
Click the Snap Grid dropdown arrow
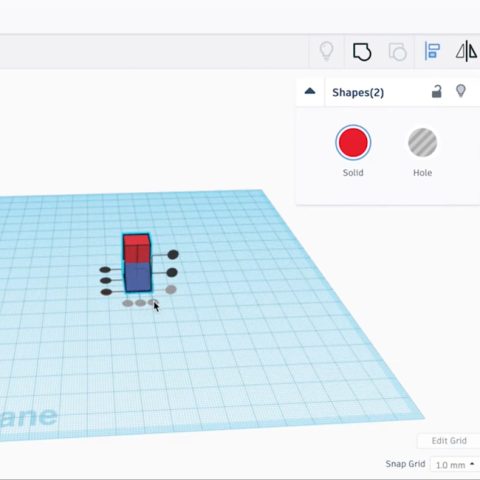click(472, 464)
